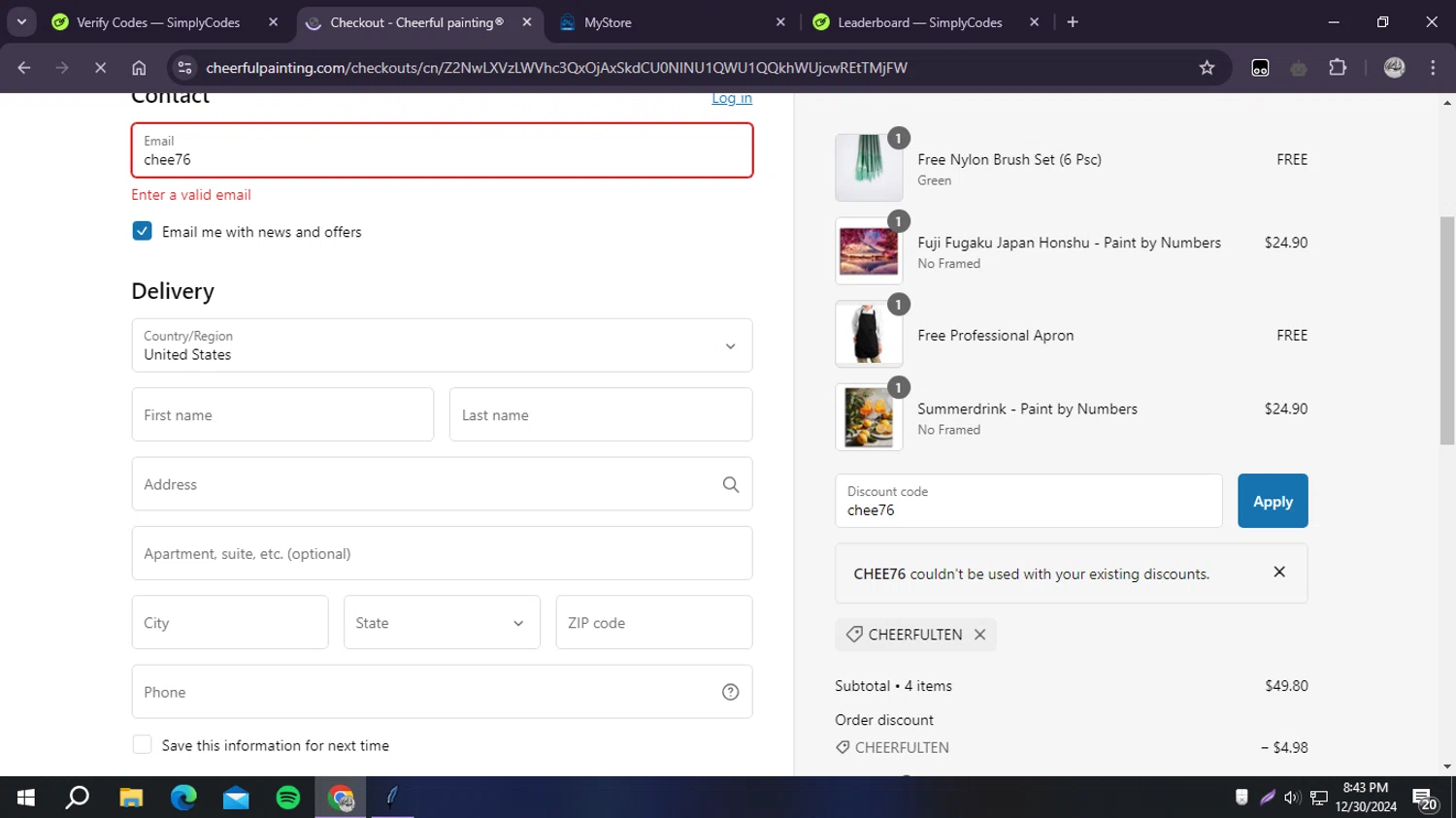This screenshot has width=1456, height=818.
Task: Click the Log in link
Action: click(731, 98)
